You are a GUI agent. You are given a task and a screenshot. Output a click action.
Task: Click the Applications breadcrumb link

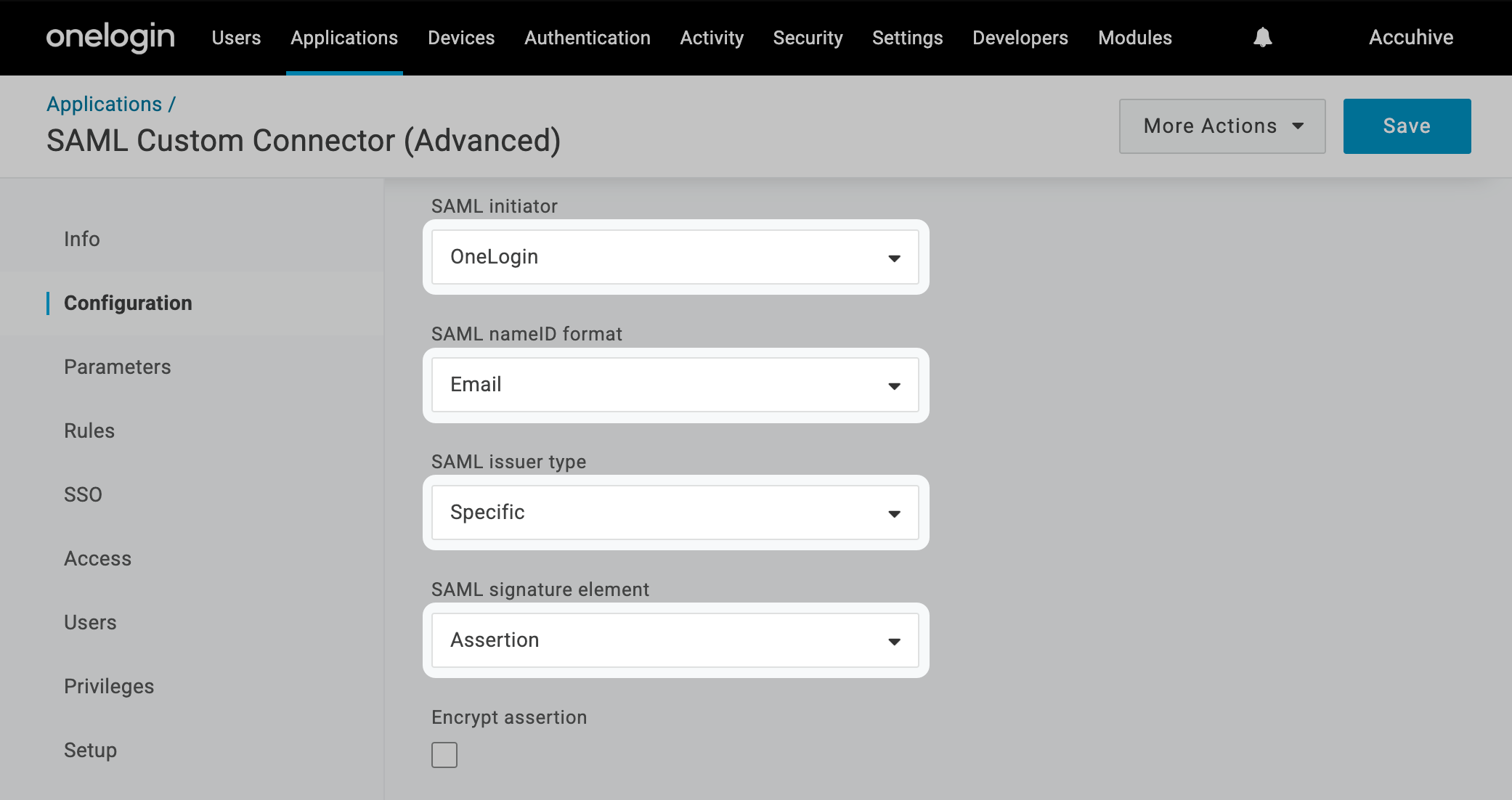[x=105, y=104]
